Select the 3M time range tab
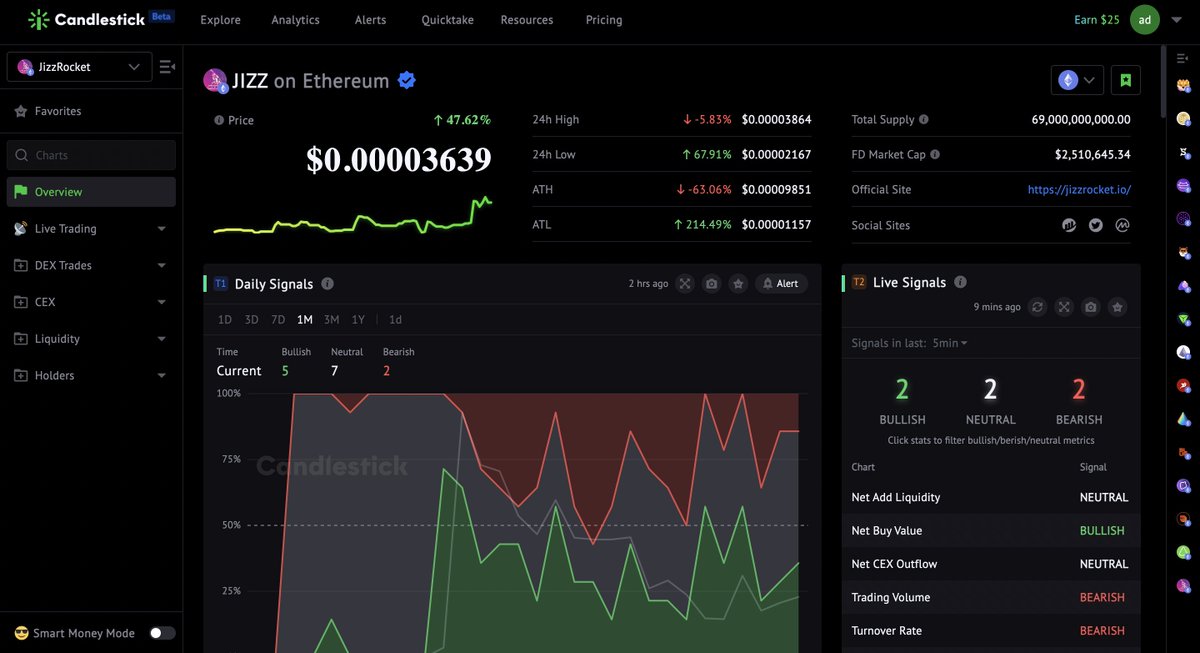The image size is (1200, 653). click(x=331, y=320)
